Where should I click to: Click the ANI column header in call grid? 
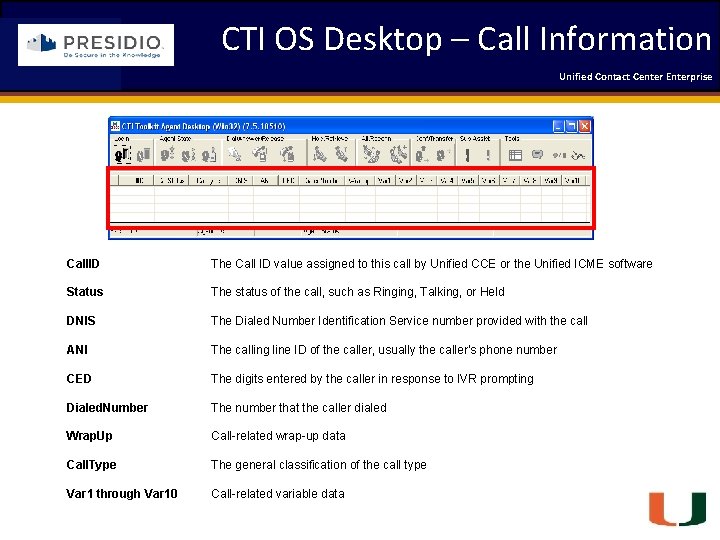[x=265, y=180]
